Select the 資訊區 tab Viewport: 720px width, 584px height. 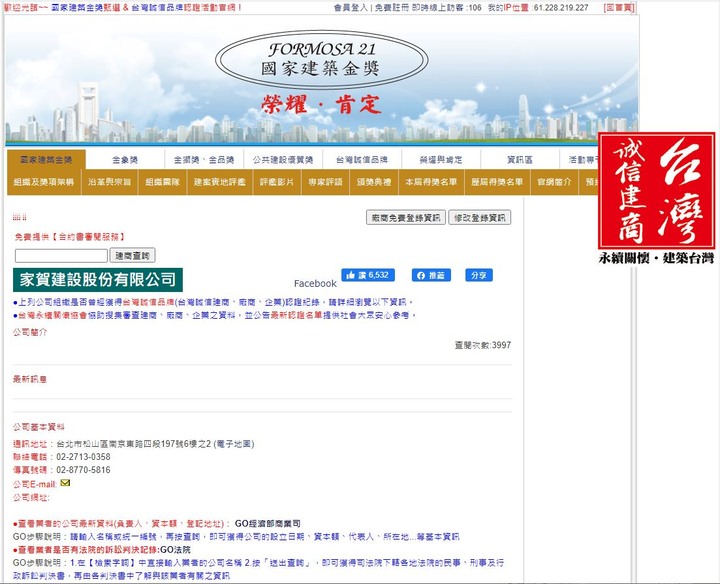click(520, 160)
